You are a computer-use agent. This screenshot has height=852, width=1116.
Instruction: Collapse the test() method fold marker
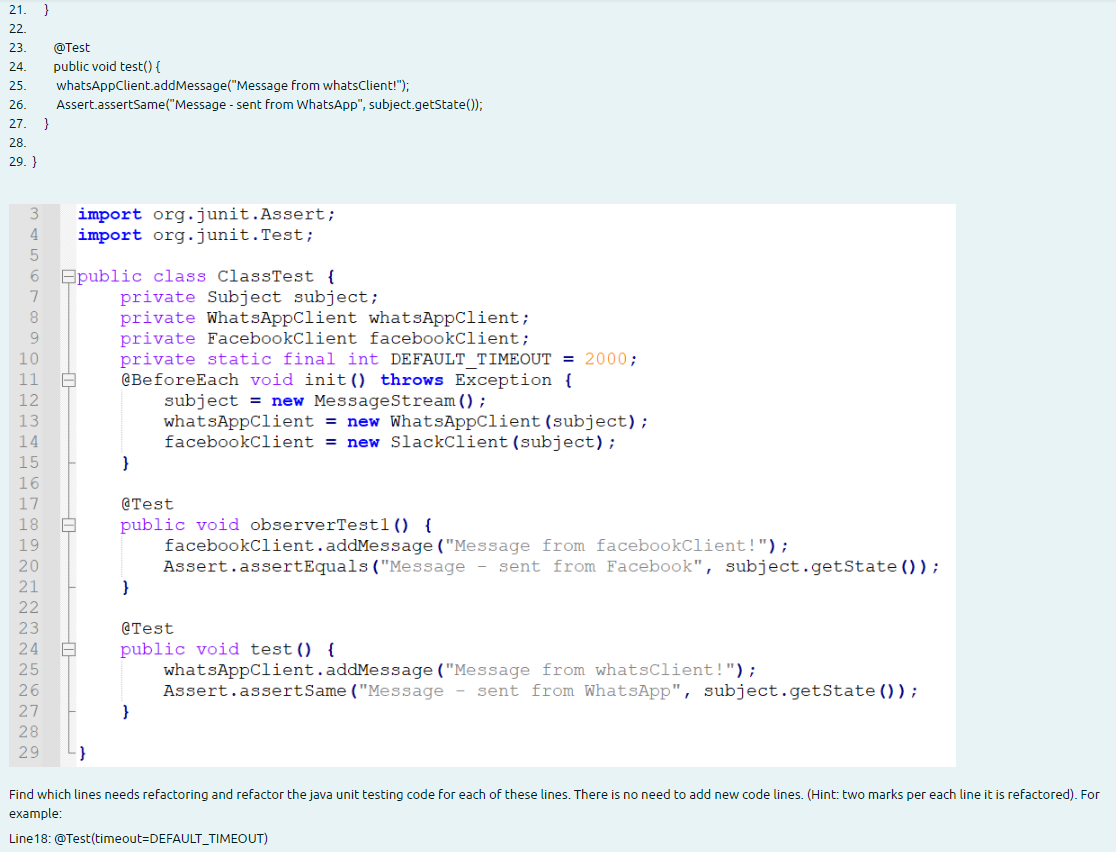(x=68, y=648)
